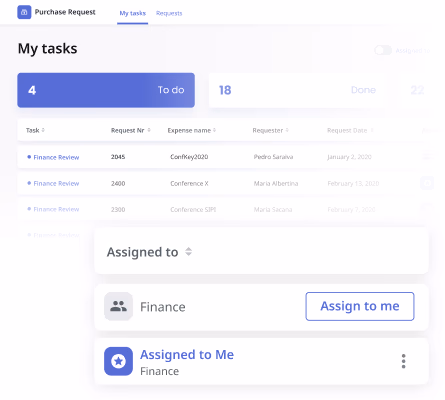Click the Assign to me button
Viewport: 445px width, 400px height.
pos(360,306)
